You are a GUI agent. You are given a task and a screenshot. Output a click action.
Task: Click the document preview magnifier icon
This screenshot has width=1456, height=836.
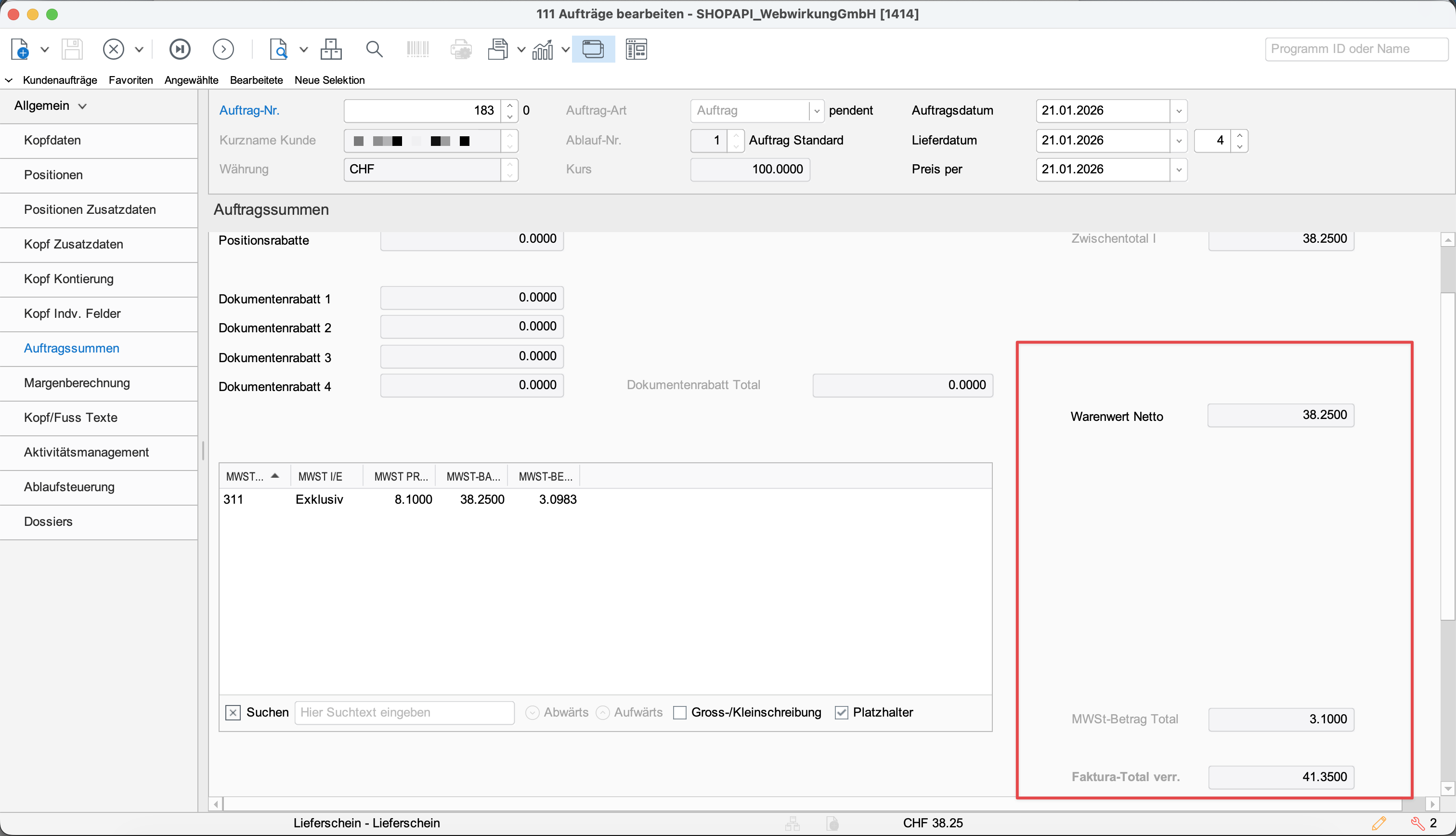(278, 50)
